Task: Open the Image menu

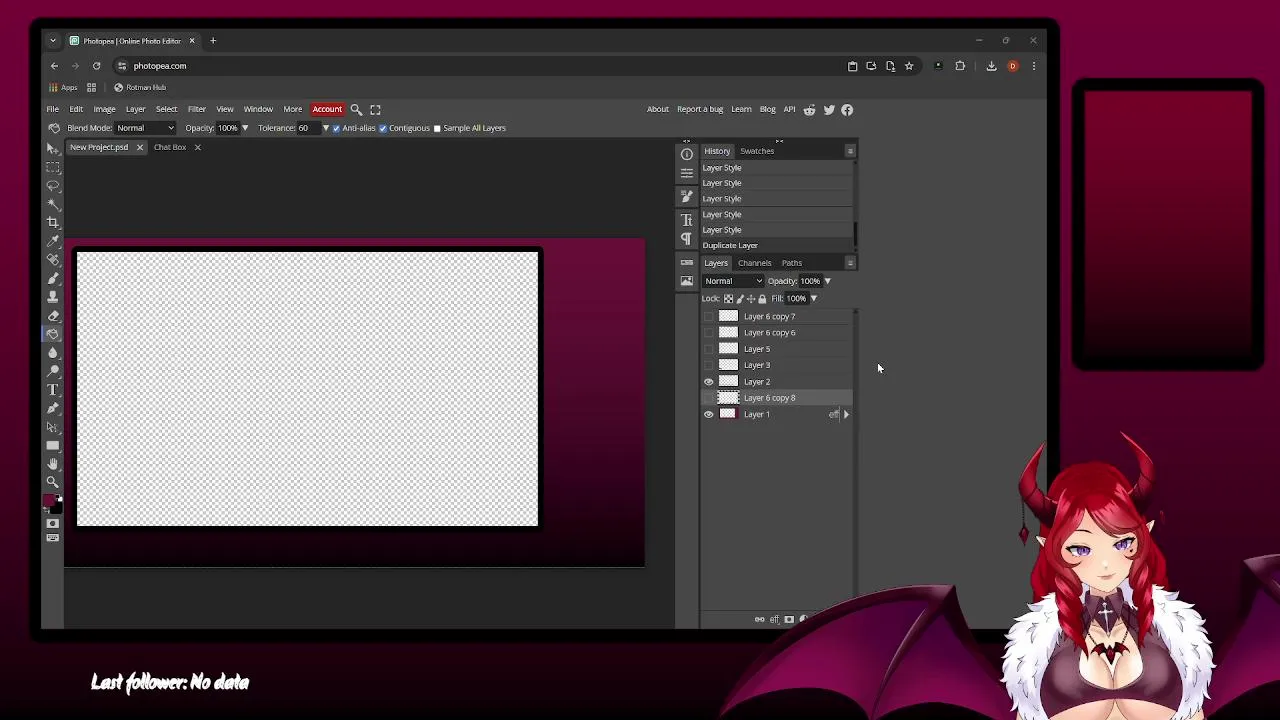Action: [x=104, y=109]
